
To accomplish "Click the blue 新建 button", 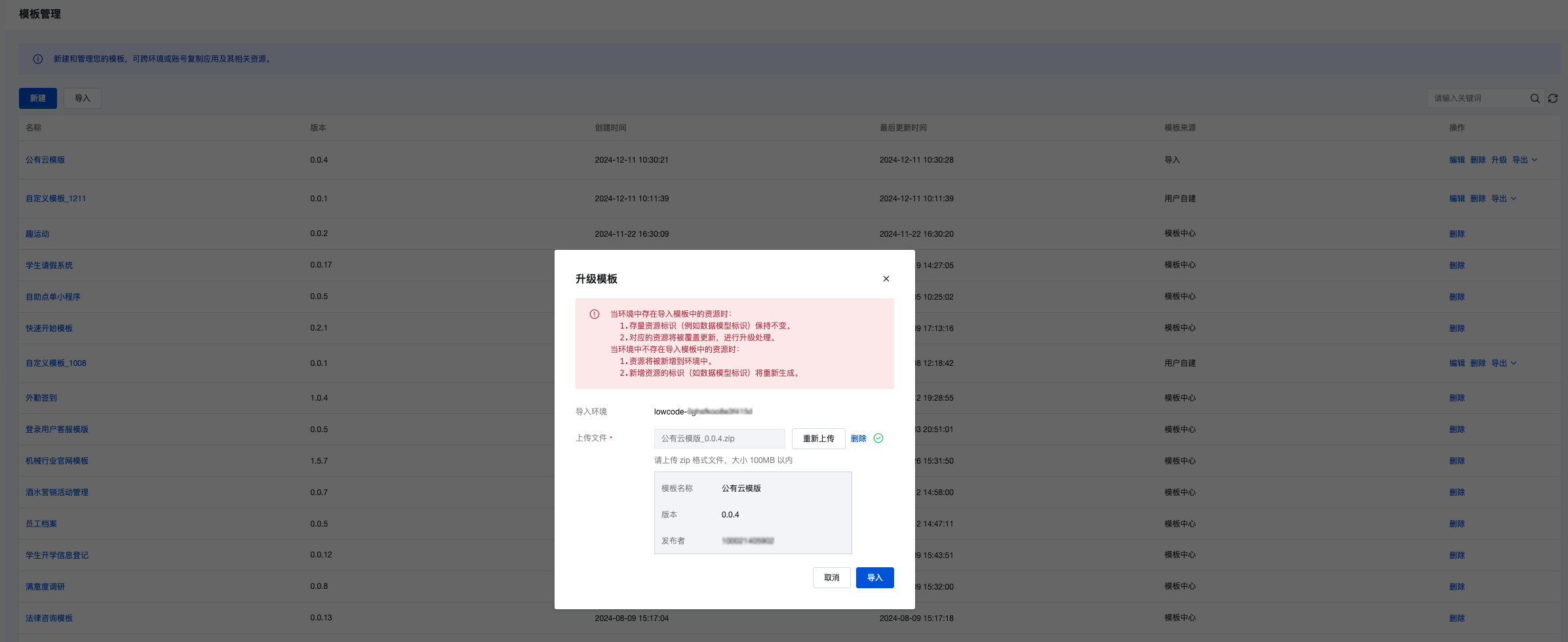I will 38,98.
